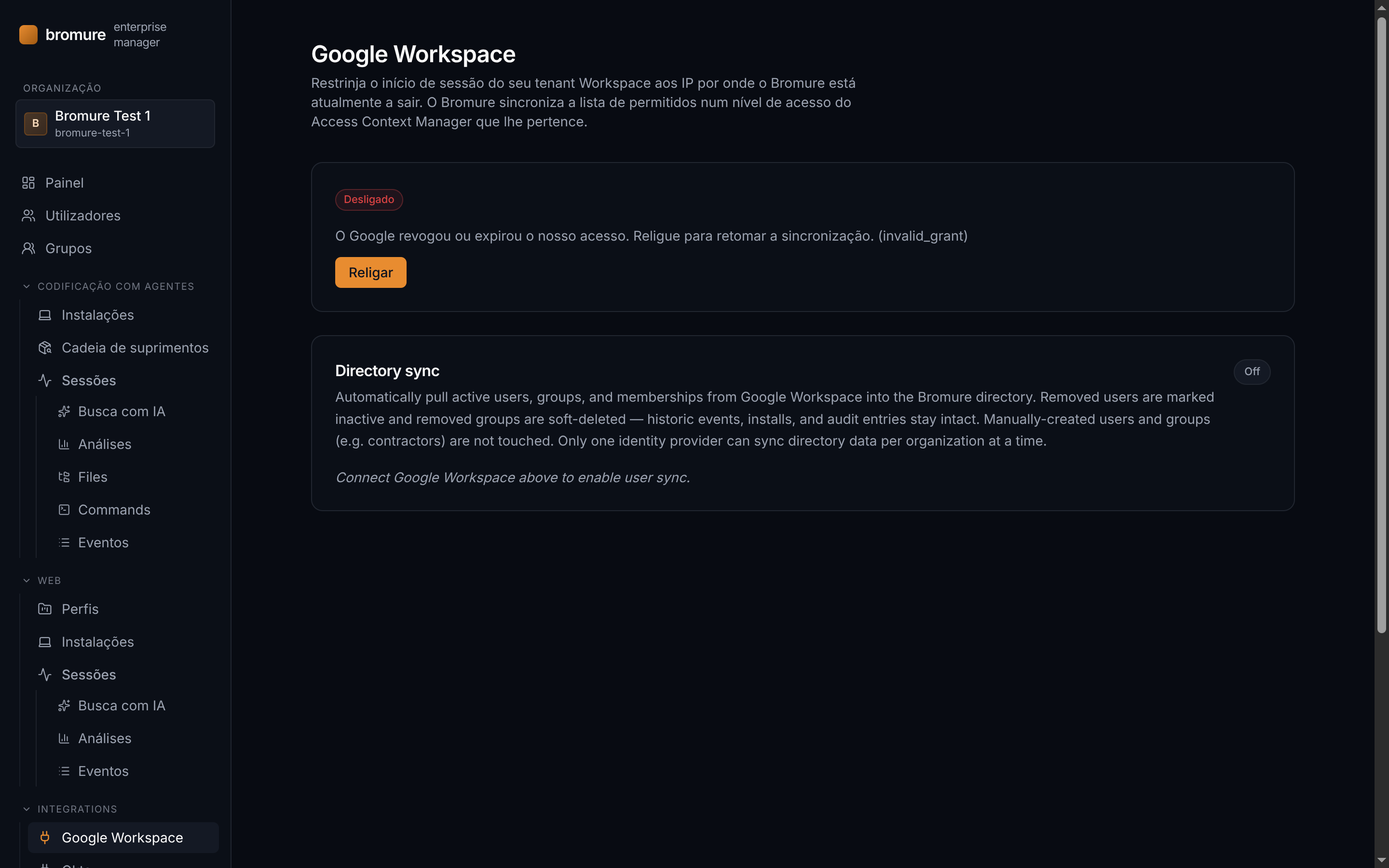1389x868 pixels.
Task: Go to Utilizadores page
Action: pos(115,215)
